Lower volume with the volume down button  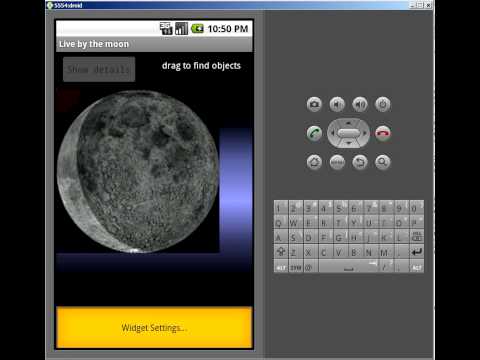click(337, 105)
